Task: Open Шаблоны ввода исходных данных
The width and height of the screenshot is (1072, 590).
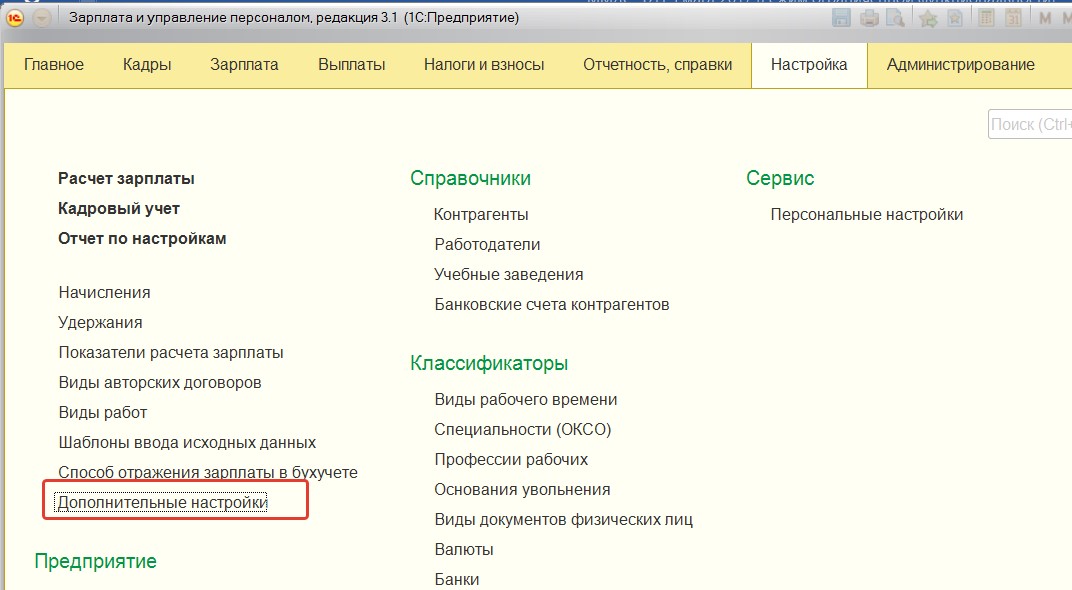Action: click(x=187, y=443)
